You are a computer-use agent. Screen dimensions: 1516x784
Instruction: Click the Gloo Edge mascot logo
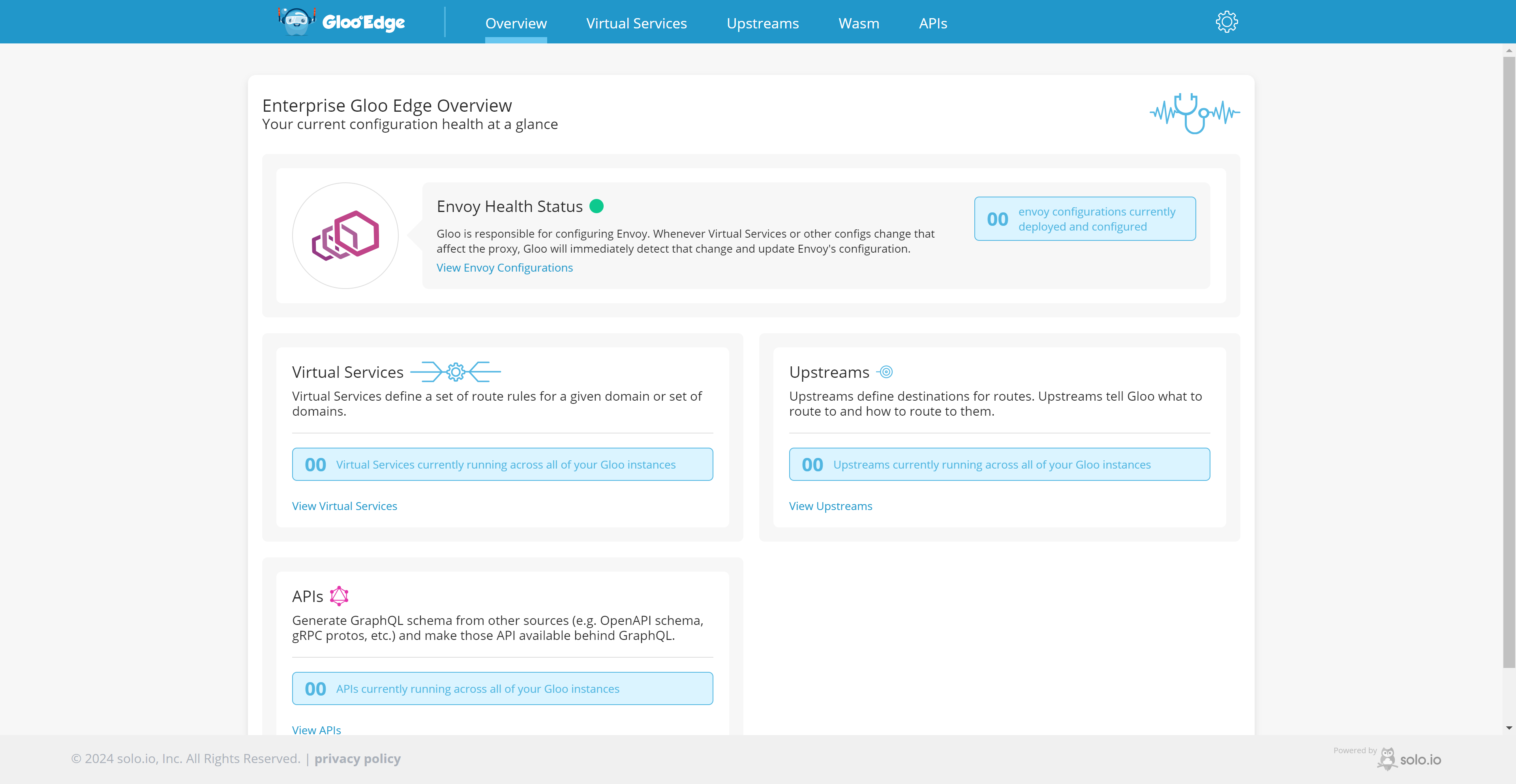(296, 22)
